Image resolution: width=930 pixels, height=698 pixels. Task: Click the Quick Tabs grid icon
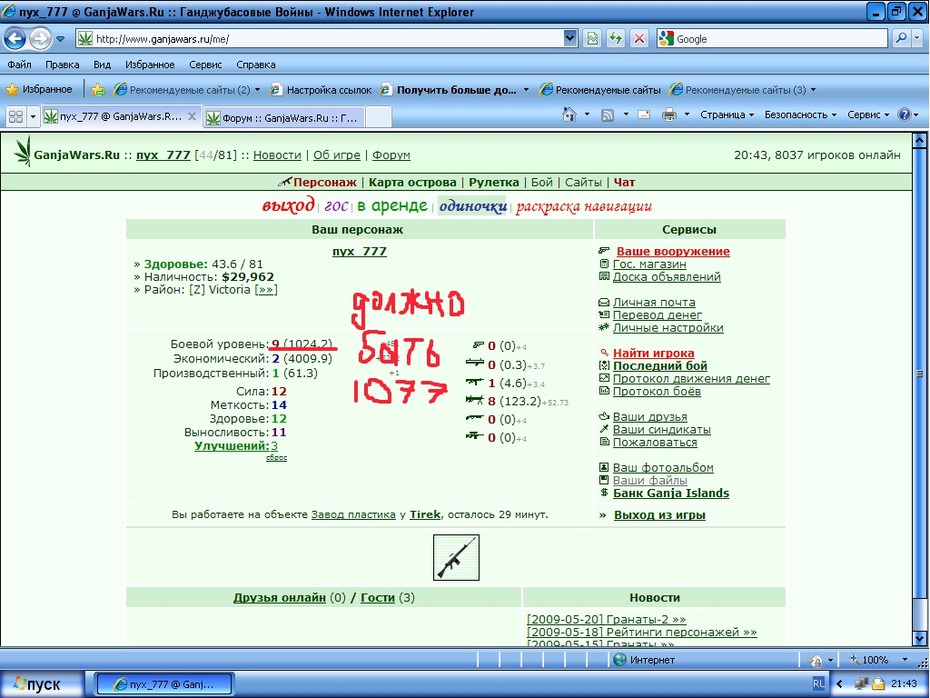(16, 117)
